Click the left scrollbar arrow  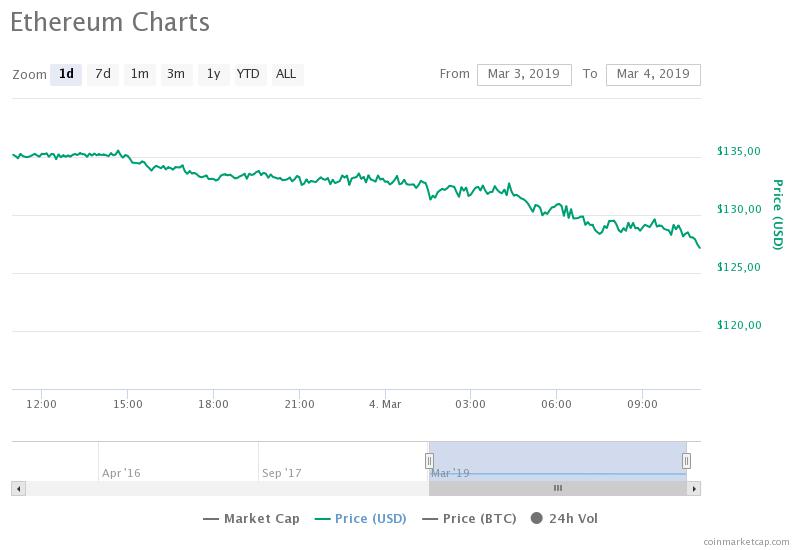pos(17,488)
